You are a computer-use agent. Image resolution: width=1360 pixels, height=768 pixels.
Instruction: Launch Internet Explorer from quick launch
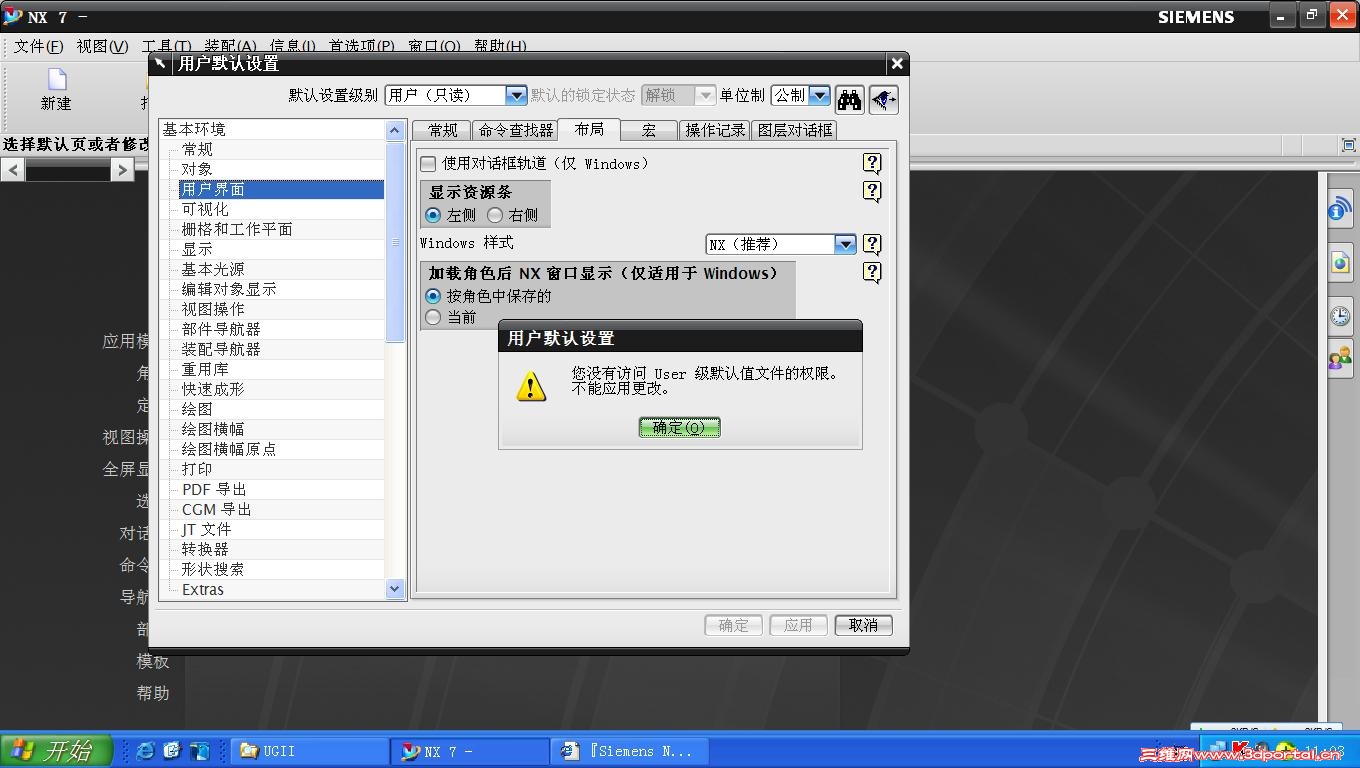click(146, 750)
